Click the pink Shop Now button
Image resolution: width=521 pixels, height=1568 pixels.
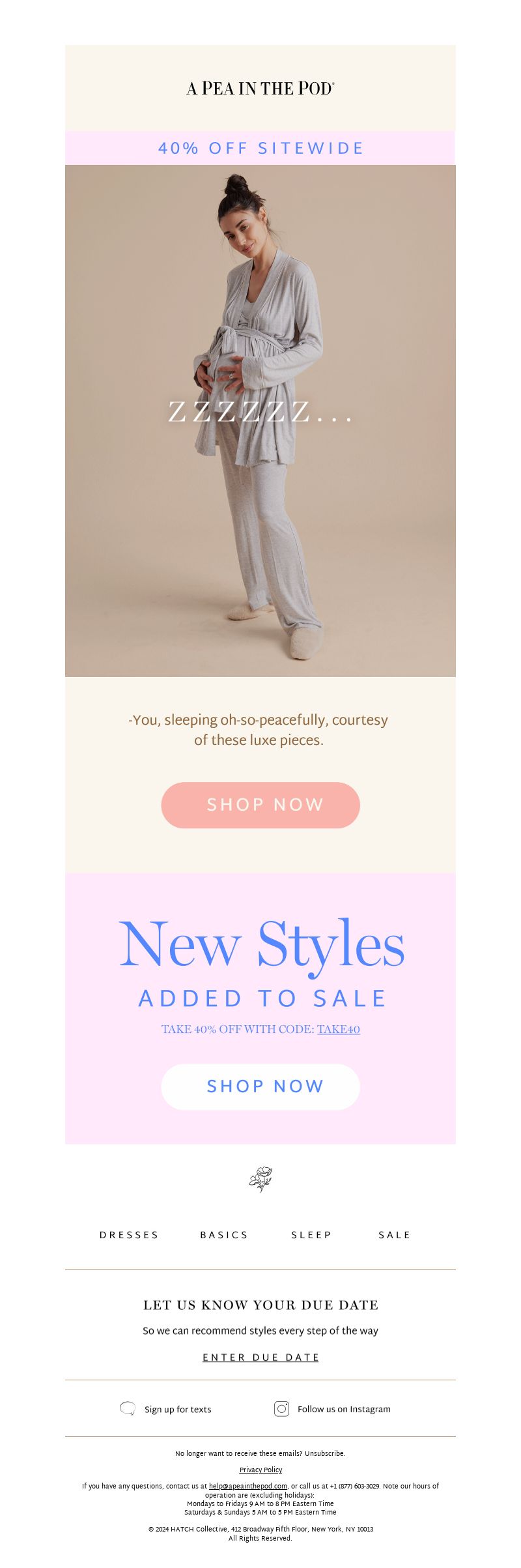[260, 805]
